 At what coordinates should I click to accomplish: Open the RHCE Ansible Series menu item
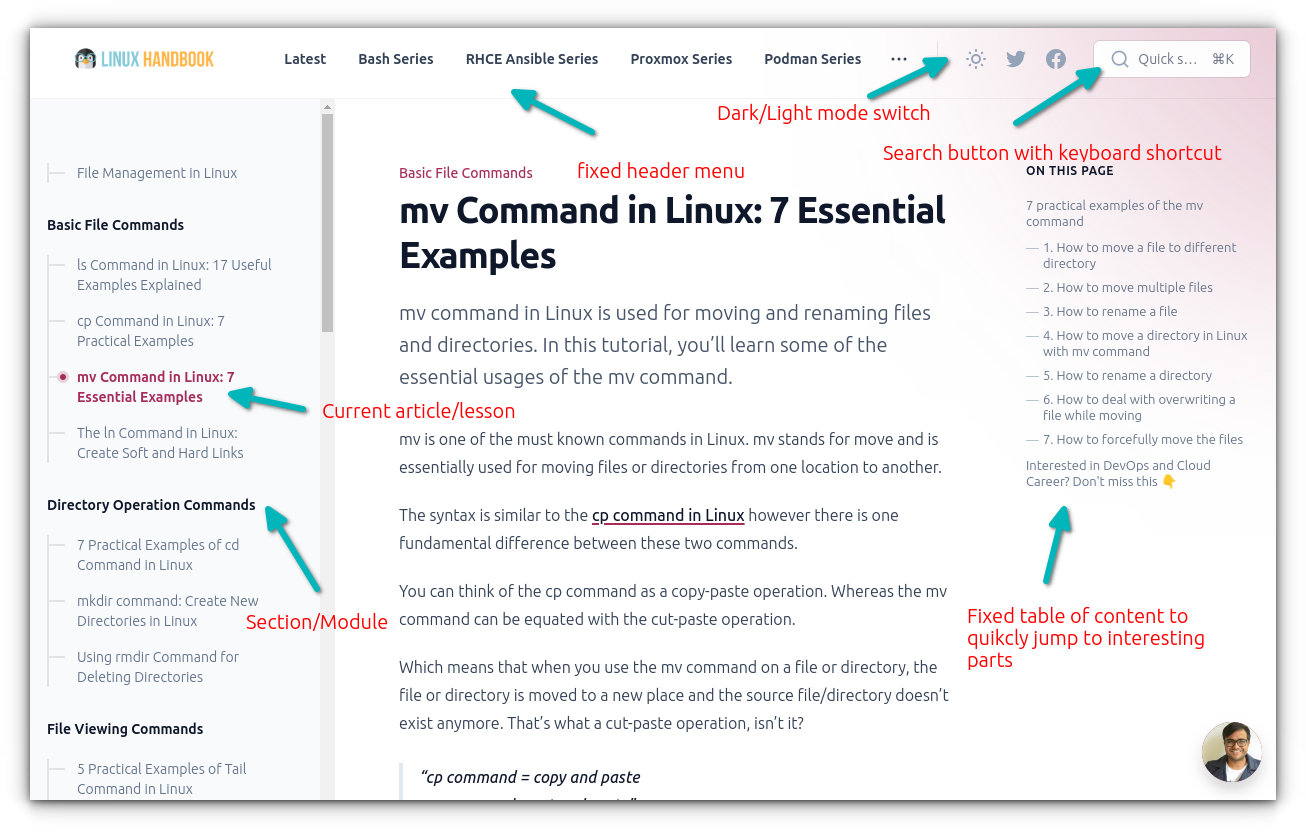point(532,59)
